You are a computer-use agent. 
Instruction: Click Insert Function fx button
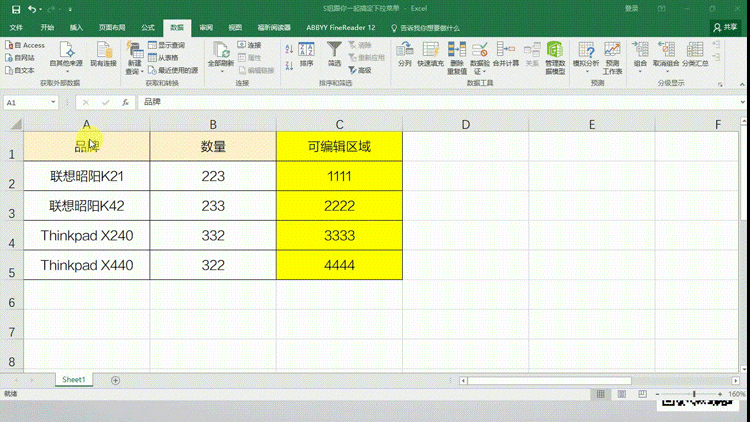point(125,102)
